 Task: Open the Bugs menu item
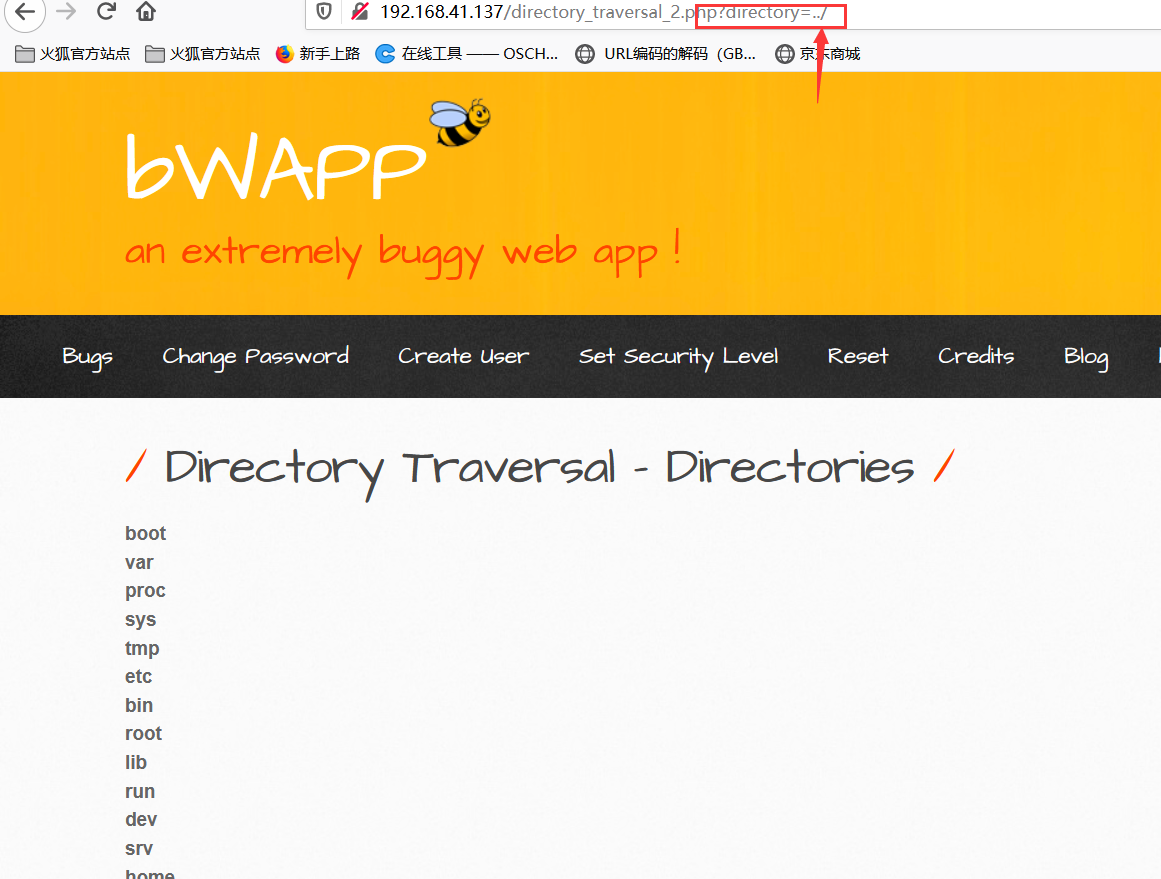tap(87, 357)
